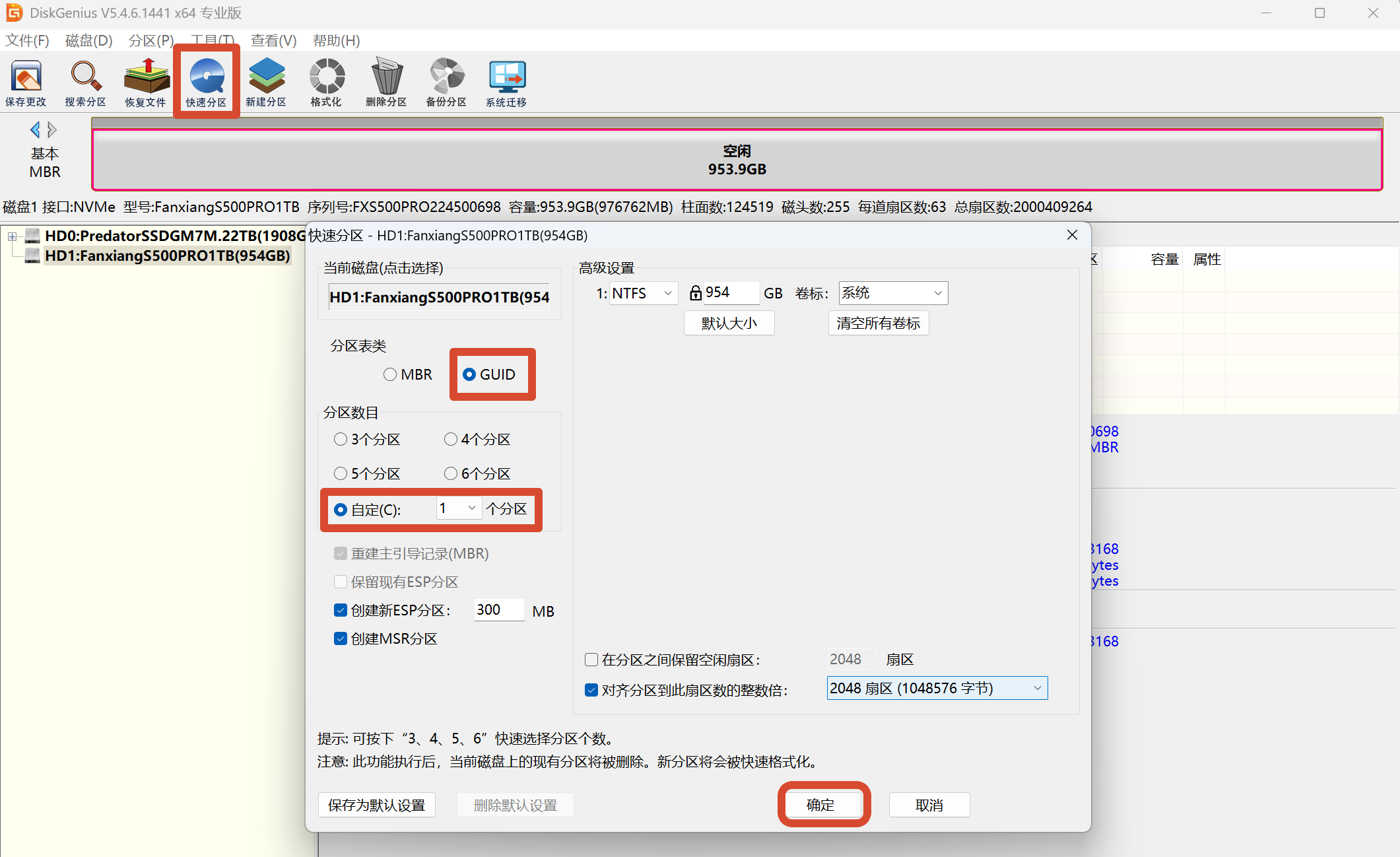Enable 在分区之间保留空闲扇区 checkbox

coord(591,660)
